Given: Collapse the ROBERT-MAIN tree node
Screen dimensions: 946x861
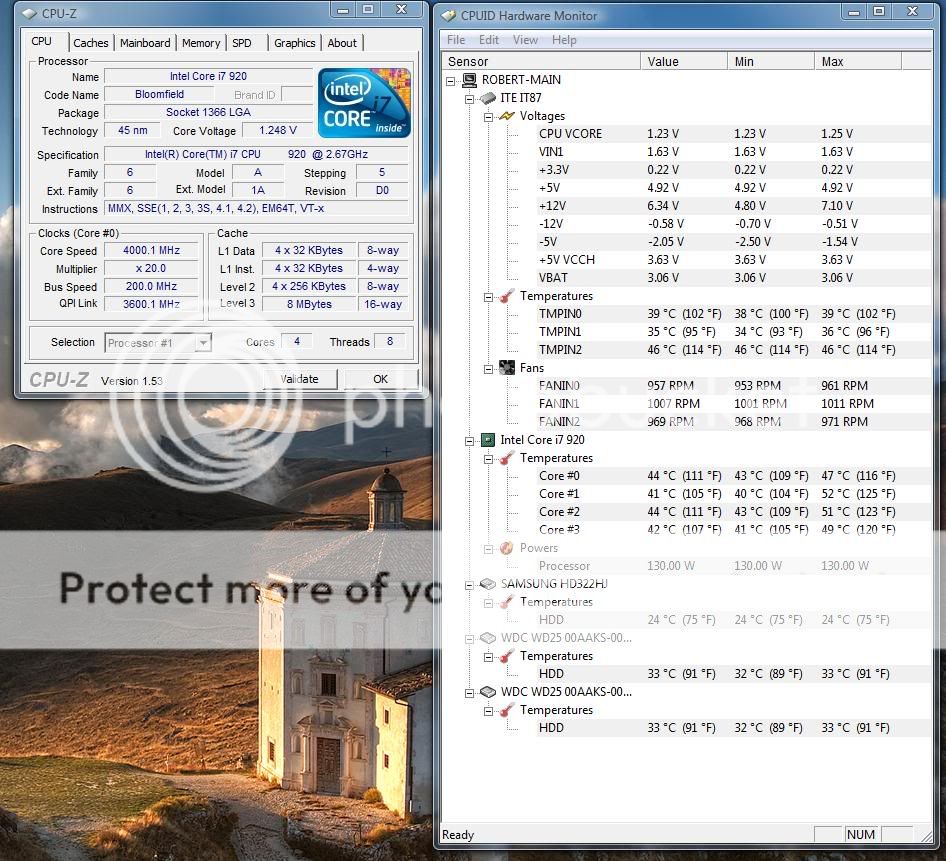Looking at the screenshot, I should [451, 81].
